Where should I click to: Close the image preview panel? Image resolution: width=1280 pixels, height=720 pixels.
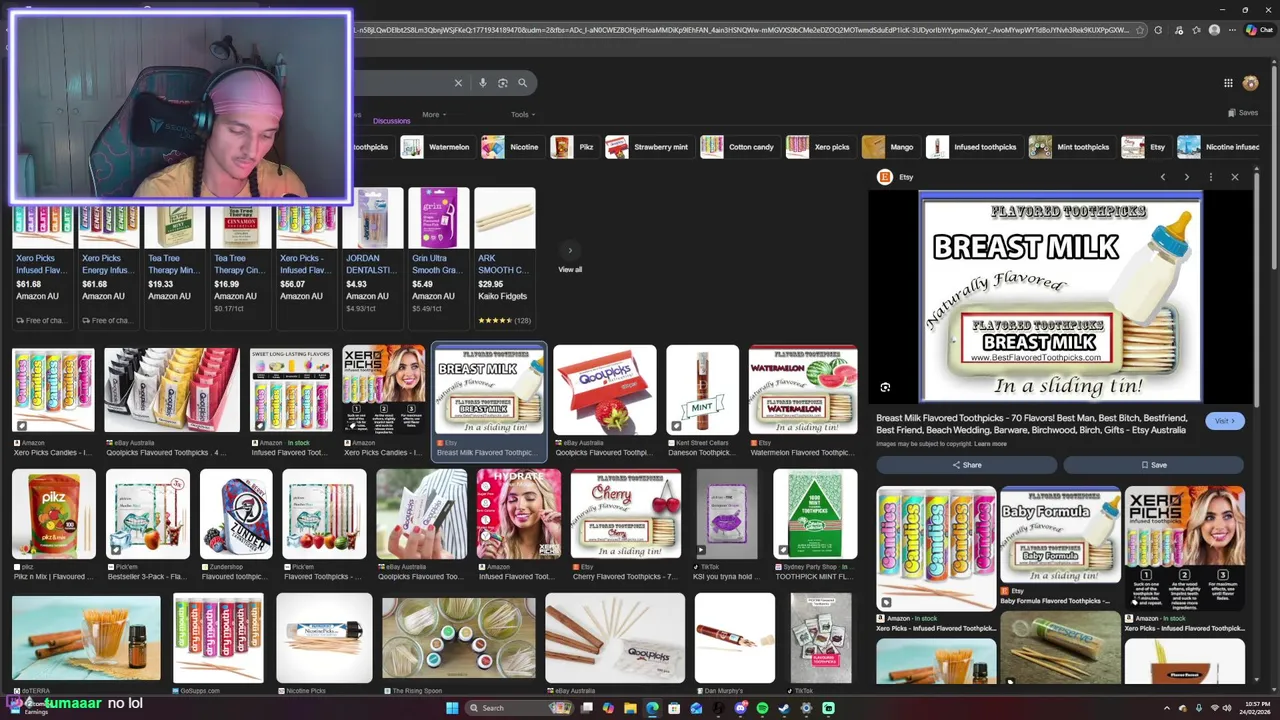click(1234, 177)
